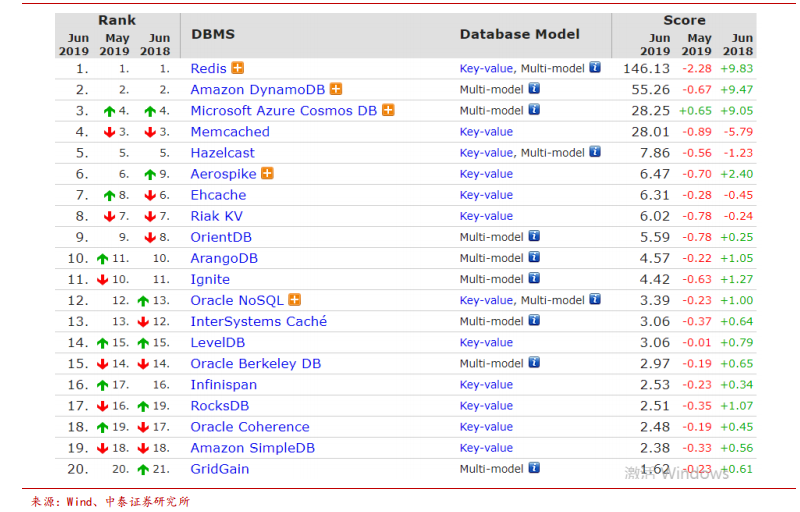Viewport: 800px width, 512px height.
Task: Click the Key-value link in the Aerospike row
Action: pos(486,174)
